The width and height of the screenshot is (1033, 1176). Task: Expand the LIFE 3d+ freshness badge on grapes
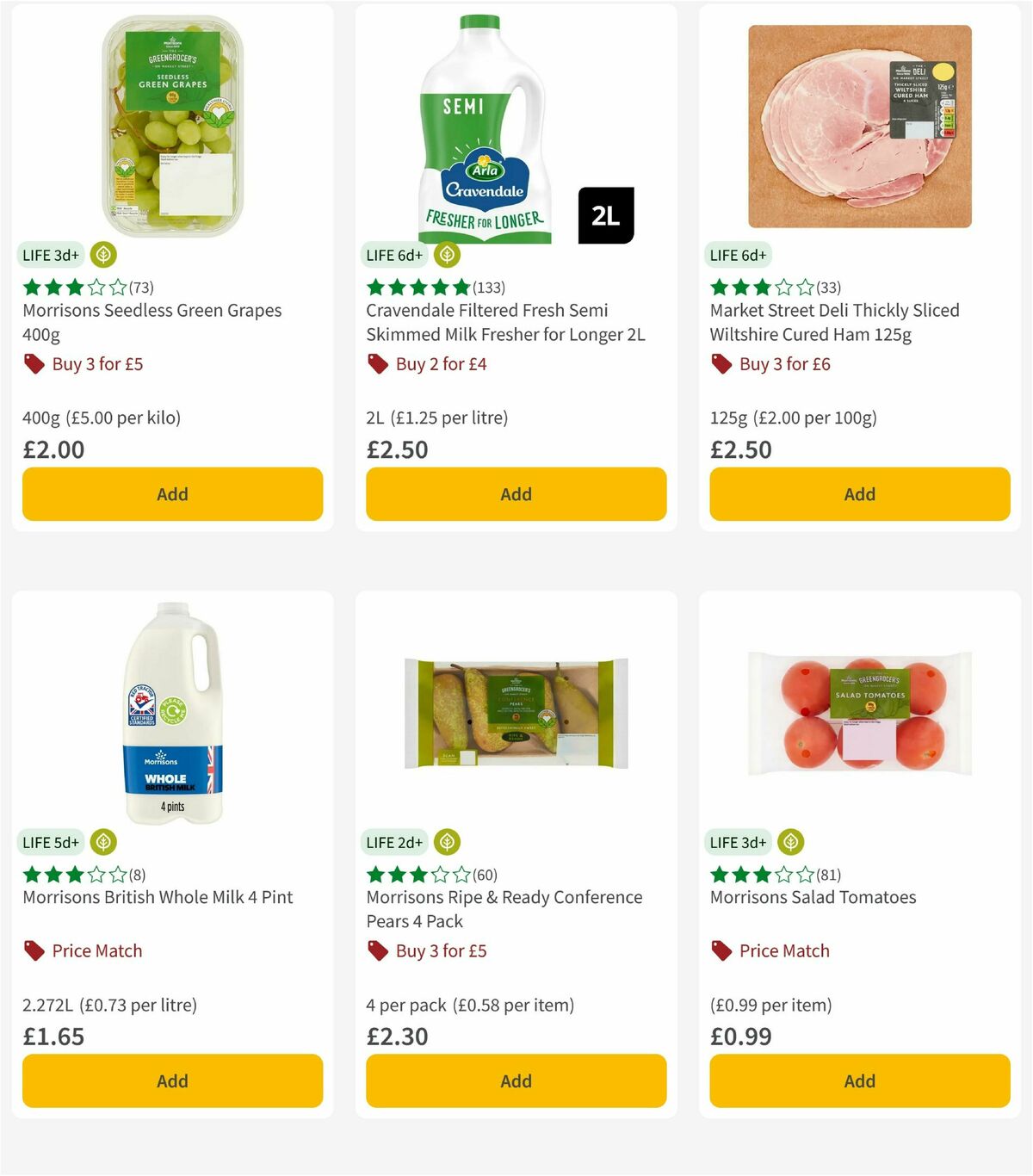point(50,255)
